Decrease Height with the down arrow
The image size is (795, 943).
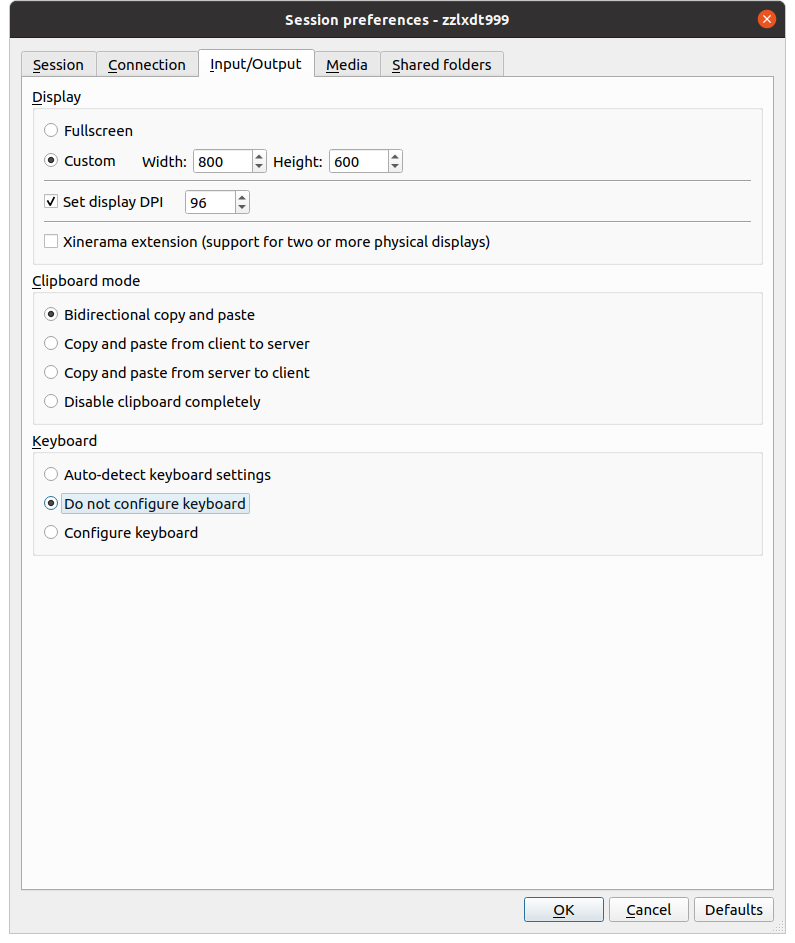click(x=395, y=167)
